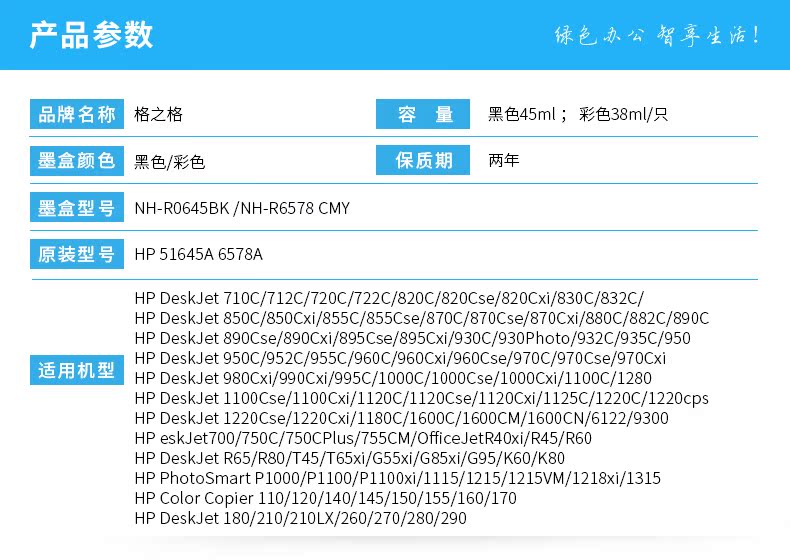
Task: Click the line starting HP DeskJet R65/R80
Action: 349,458
